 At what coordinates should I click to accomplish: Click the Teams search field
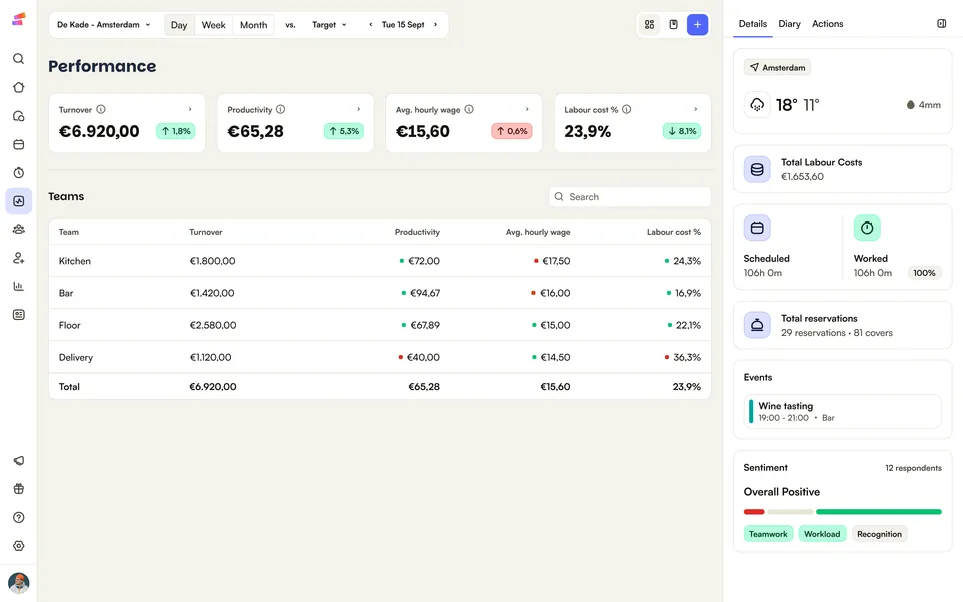pyautogui.click(x=630, y=197)
